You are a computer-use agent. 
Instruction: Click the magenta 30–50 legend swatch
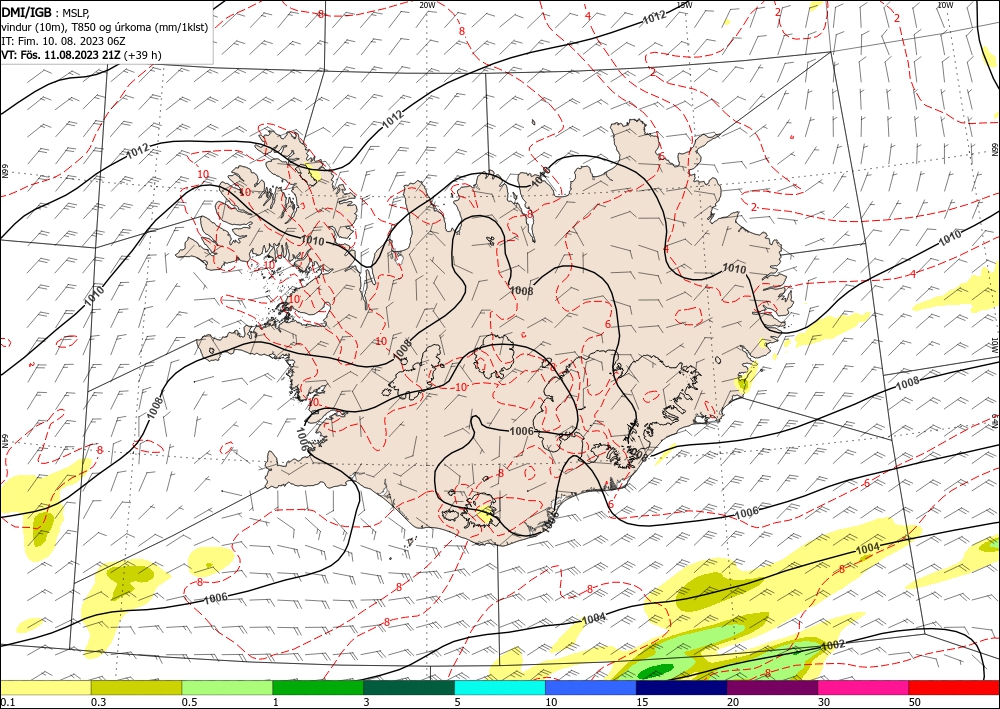click(864, 687)
